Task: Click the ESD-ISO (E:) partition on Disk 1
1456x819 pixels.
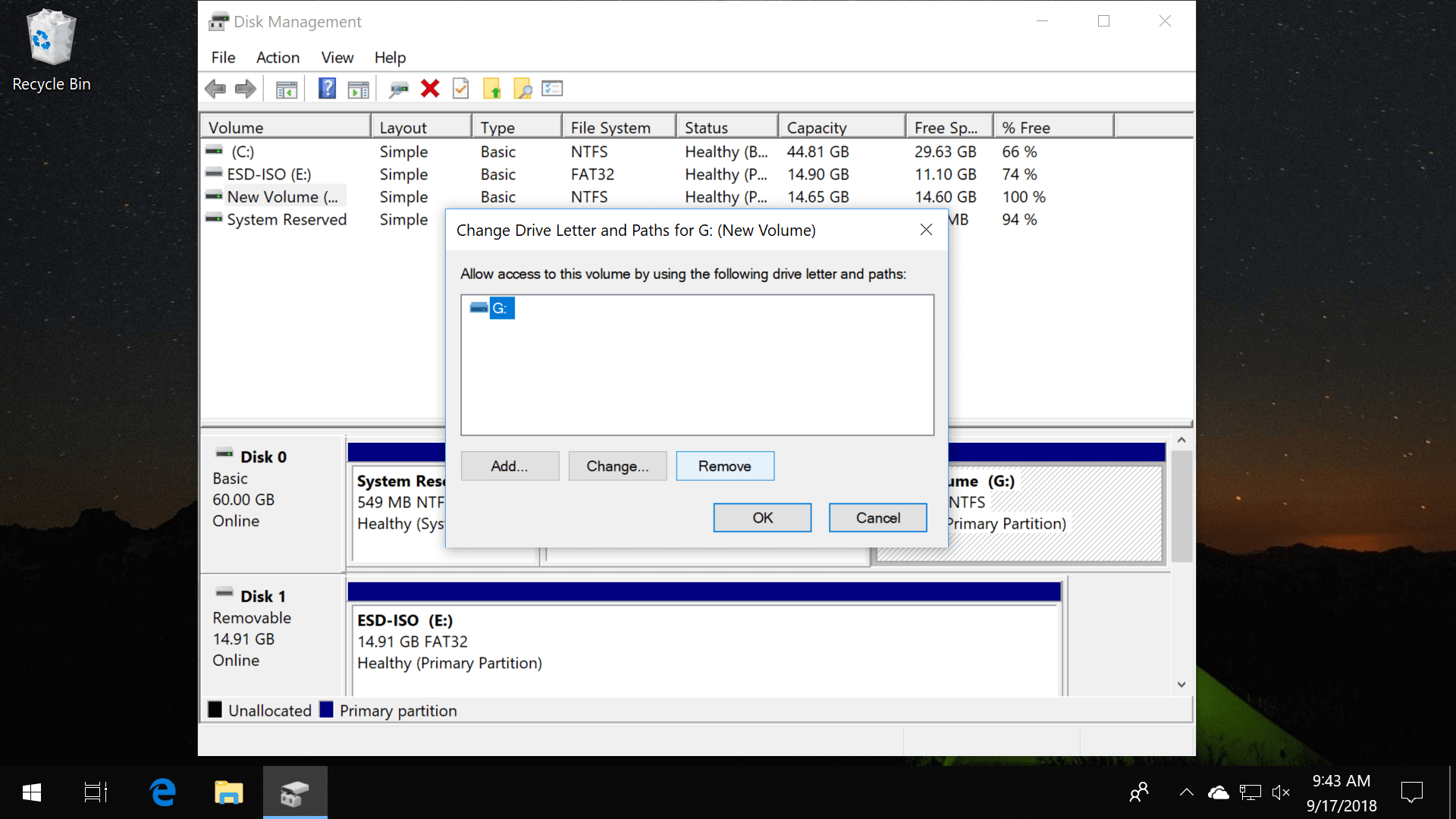Action: [704, 641]
